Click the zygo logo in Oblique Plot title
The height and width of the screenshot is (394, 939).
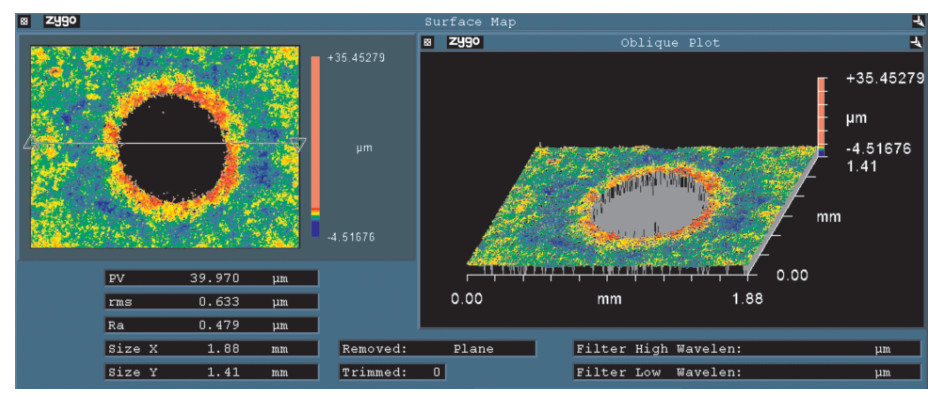[x=465, y=43]
